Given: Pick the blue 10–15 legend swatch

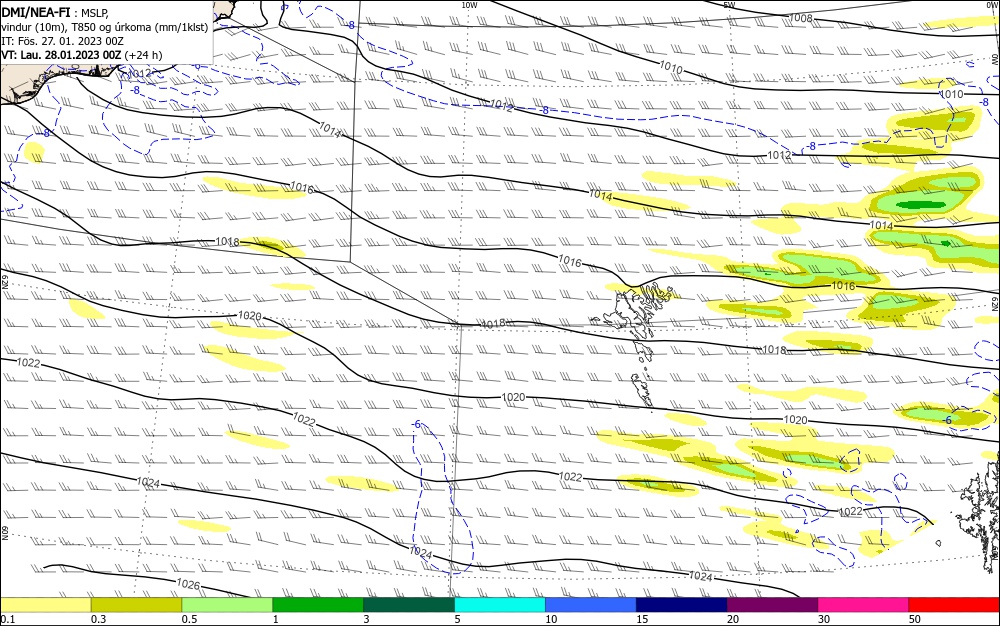Looking at the screenshot, I should click(591, 604).
